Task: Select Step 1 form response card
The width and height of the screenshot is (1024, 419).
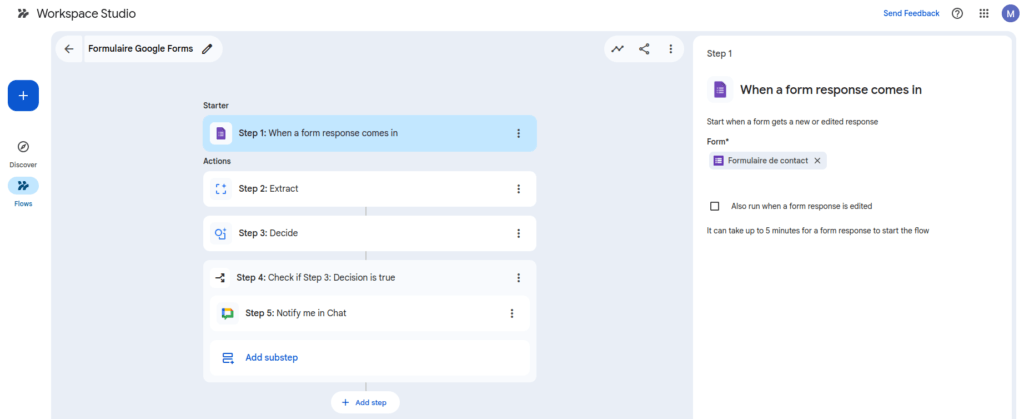Action: coord(370,133)
